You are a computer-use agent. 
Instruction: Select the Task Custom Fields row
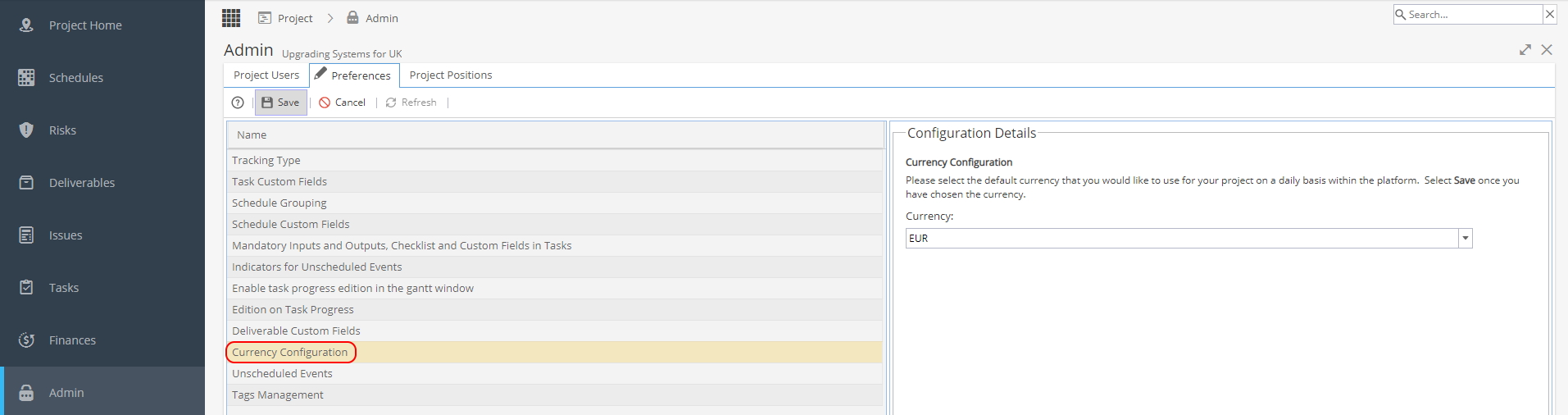point(555,181)
